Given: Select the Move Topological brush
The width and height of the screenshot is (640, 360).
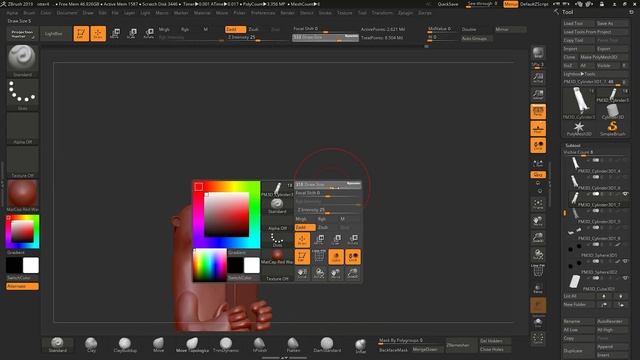Looking at the screenshot, I should pyautogui.click(x=192, y=345).
